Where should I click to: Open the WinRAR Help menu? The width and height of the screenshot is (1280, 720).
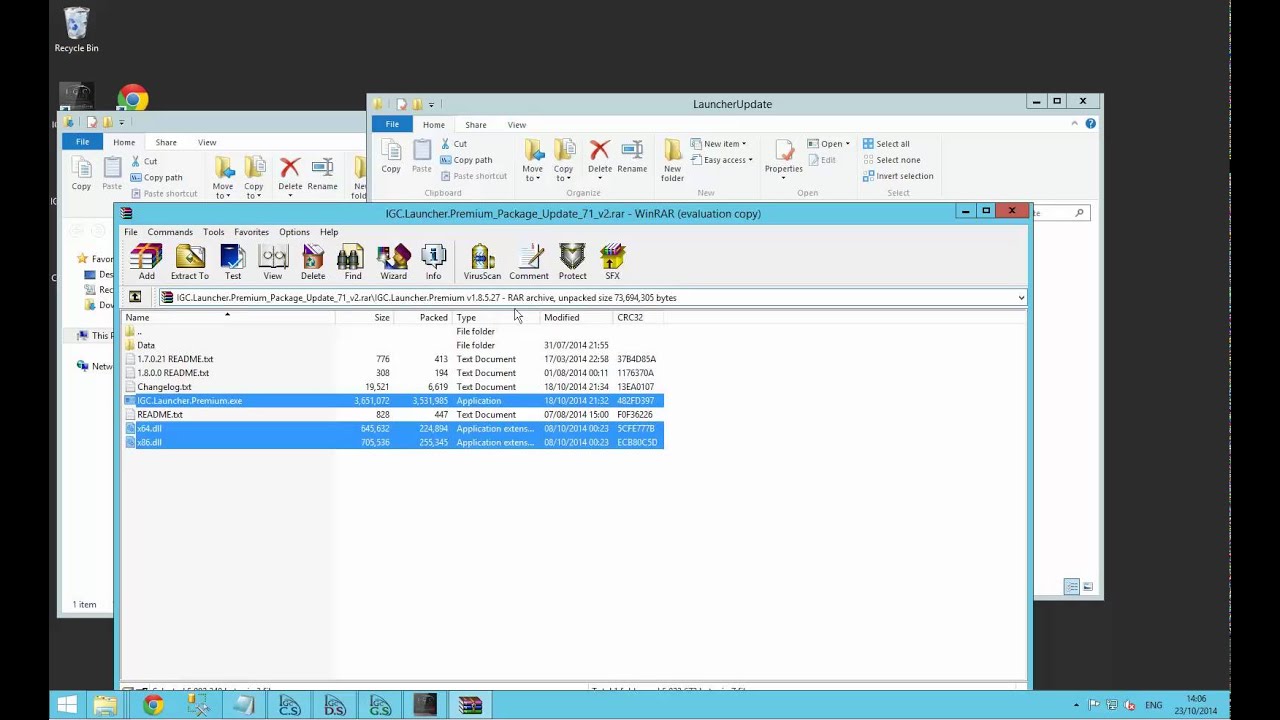pyautogui.click(x=329, y=232)
